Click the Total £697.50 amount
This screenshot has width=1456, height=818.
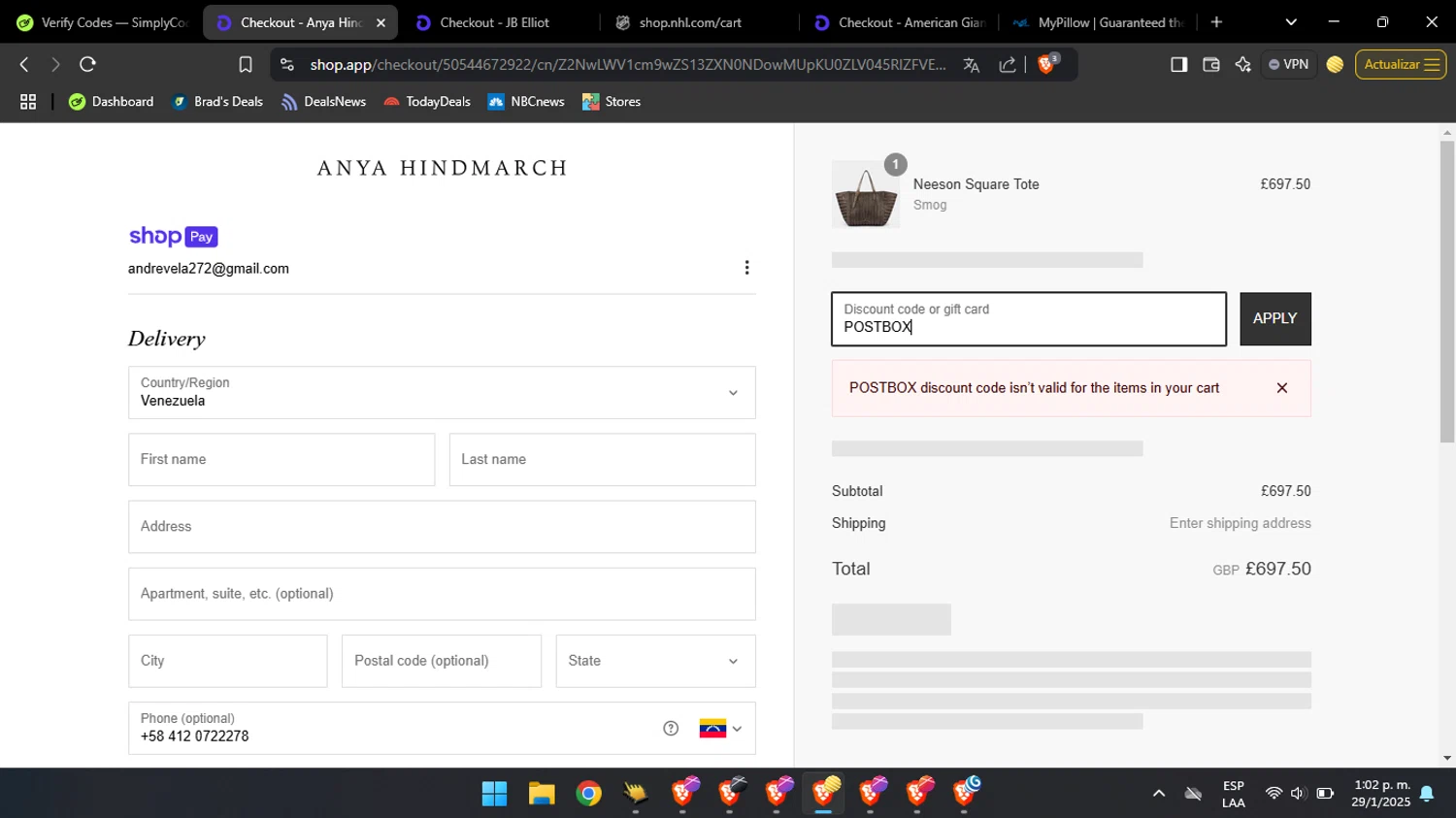click(1277, 570)
